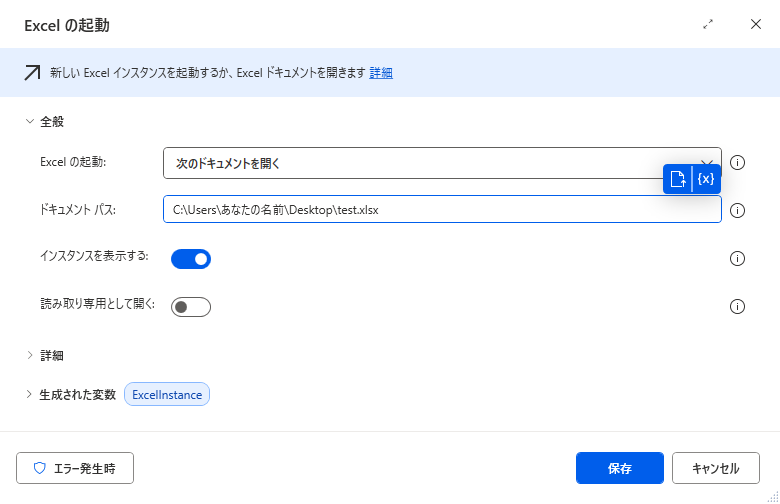Screen dimensions: 780x504
Task: Open the Excel の起動 dropdown
Action: click(442, 163)
